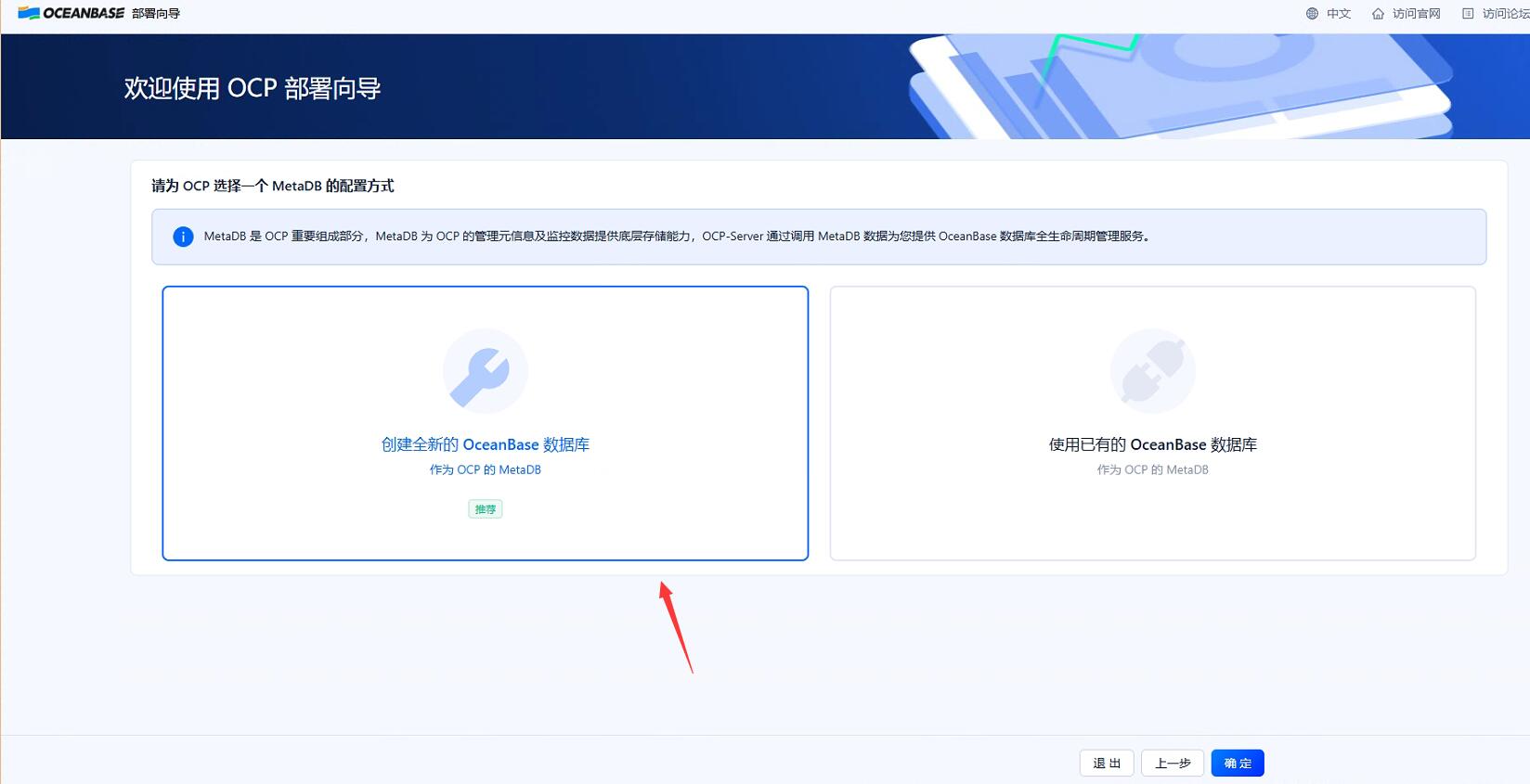Viewport: 1530px width, 784px height.
Task: Click the blue info icon in MetaDB notice
Action: click(x=183, y=237)
